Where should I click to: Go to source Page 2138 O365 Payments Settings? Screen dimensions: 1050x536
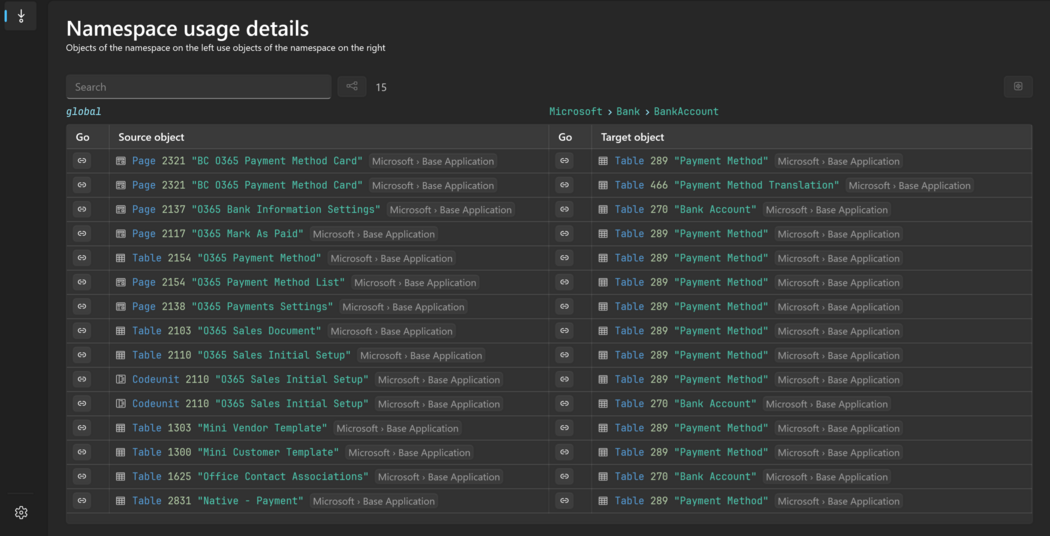point(82,307)
